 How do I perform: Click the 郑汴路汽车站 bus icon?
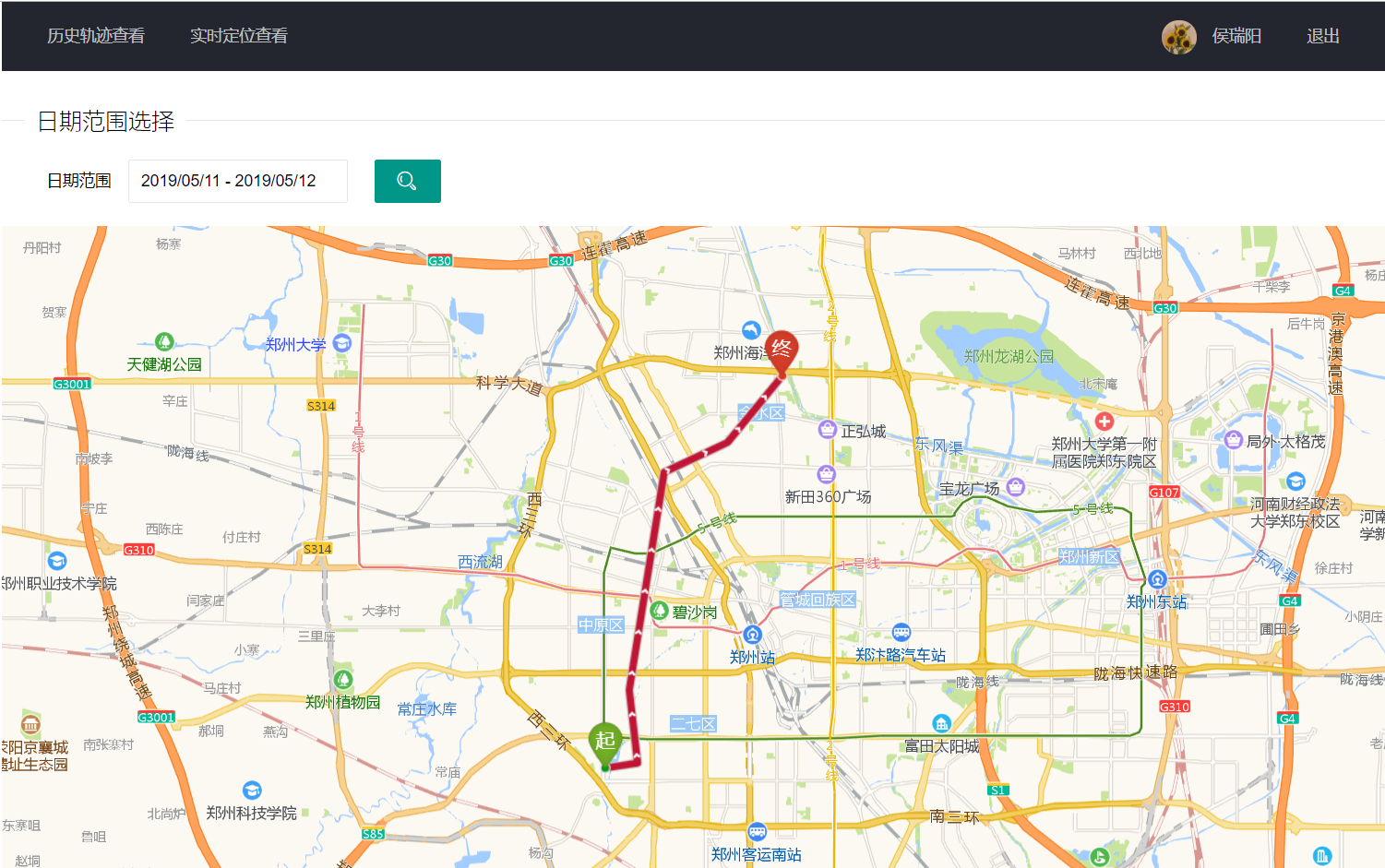(901, 633)
